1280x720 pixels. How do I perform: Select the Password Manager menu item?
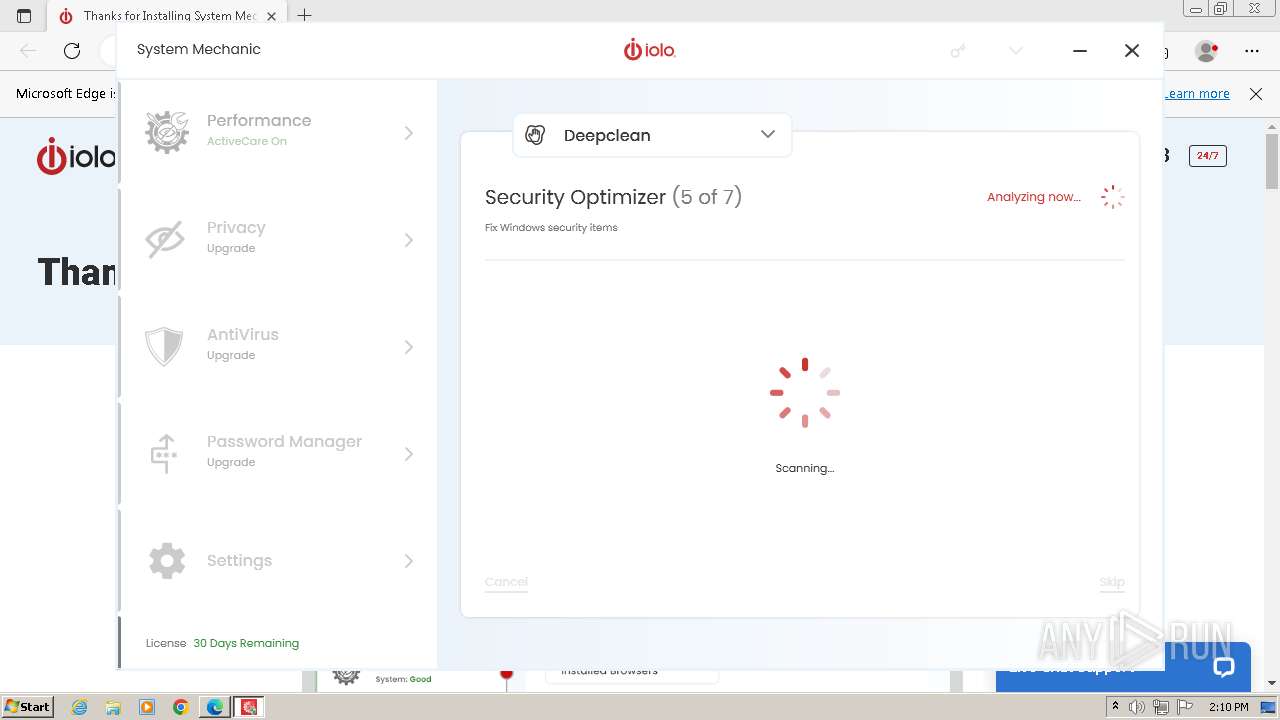(278, 453)
